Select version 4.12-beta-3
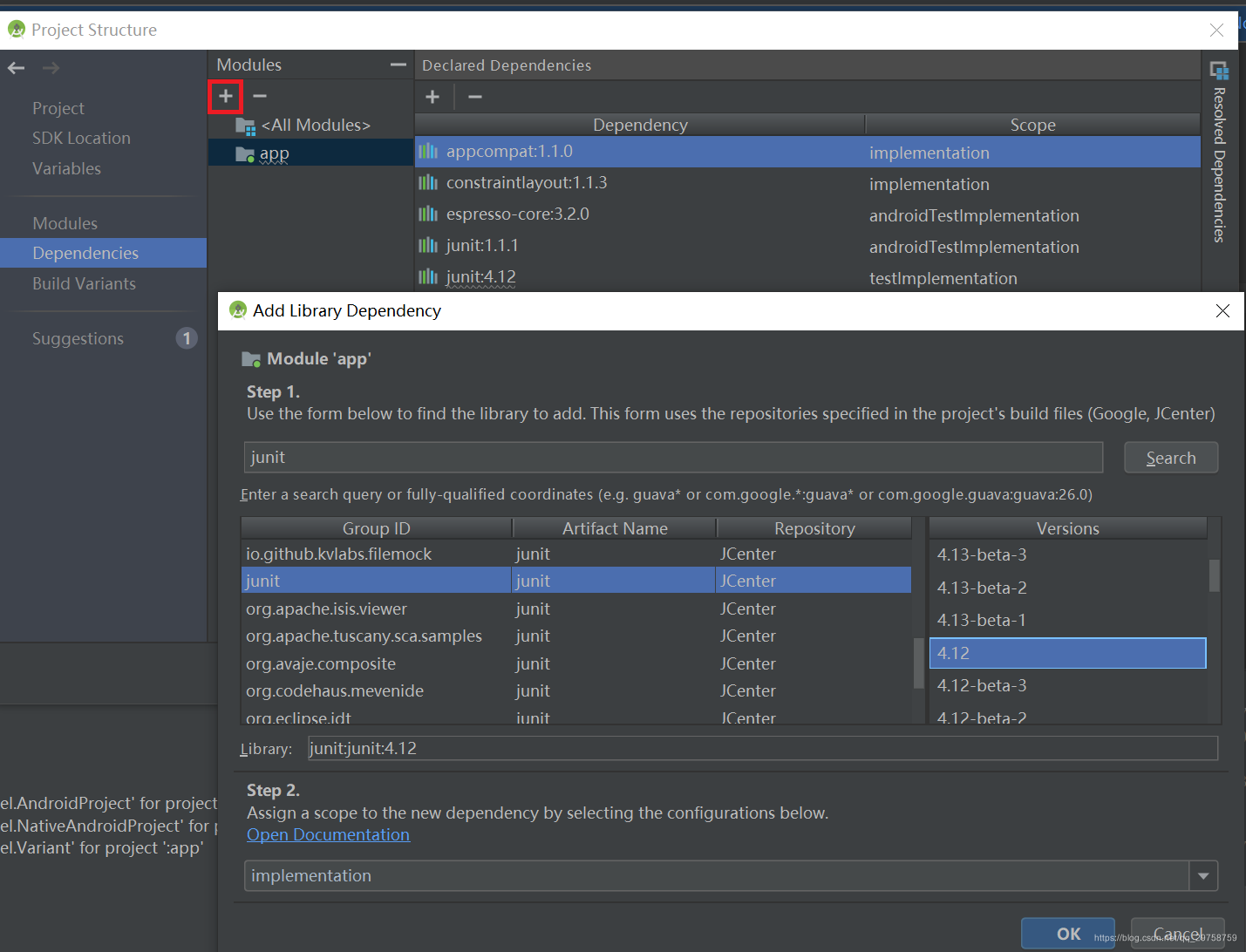The width and height of the screenshot is (1246, 952). pyautogui.click(x=1068, y=686)
